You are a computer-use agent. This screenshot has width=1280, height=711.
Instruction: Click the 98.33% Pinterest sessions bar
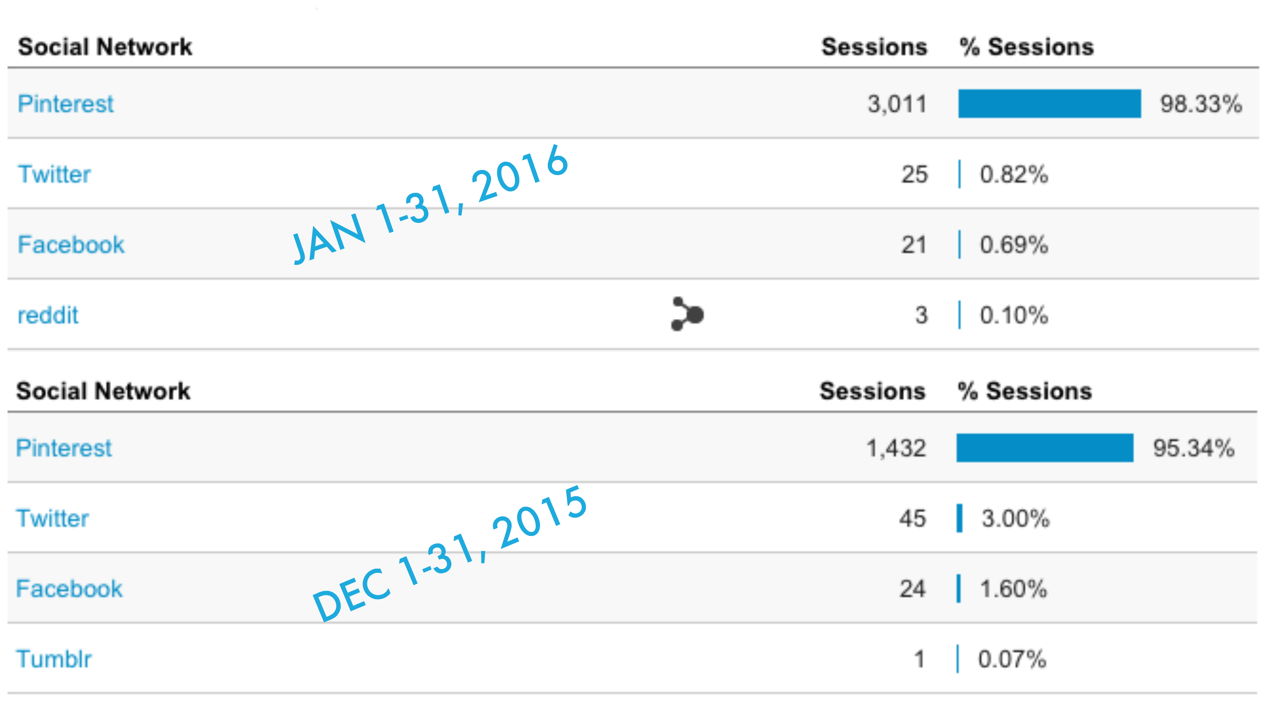(1050, 104)
